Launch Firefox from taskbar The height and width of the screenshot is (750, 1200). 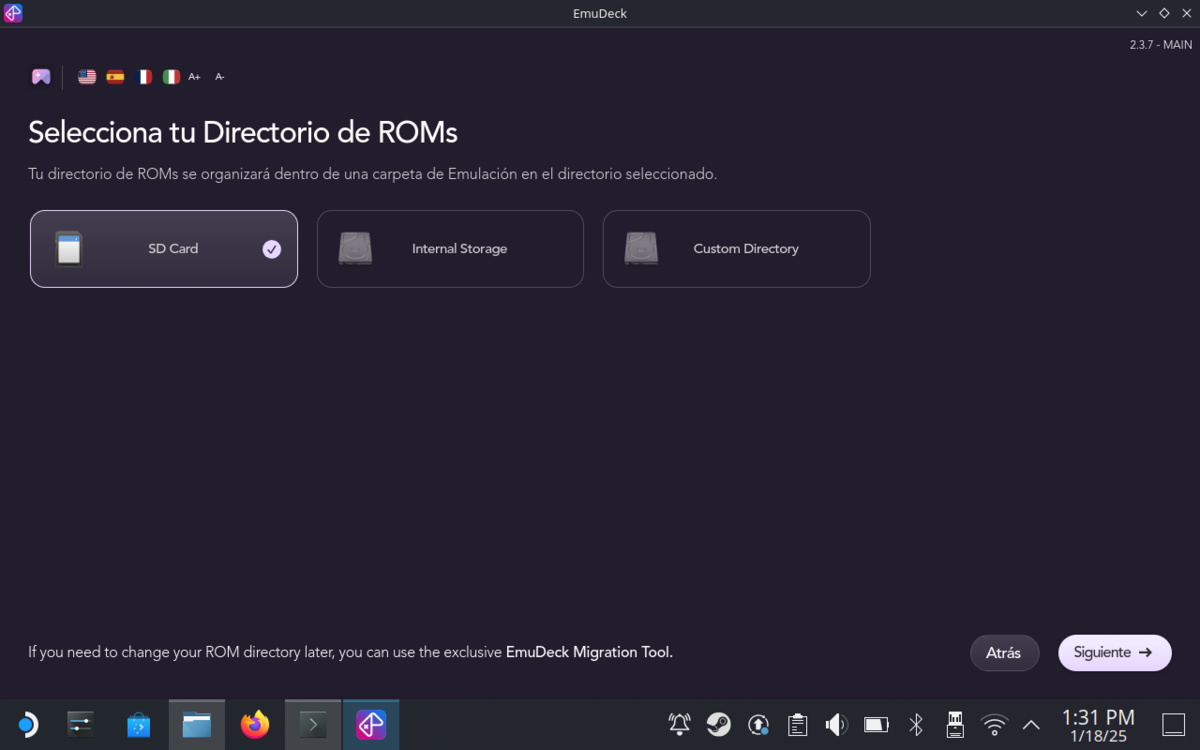click(x=255, y=725)
